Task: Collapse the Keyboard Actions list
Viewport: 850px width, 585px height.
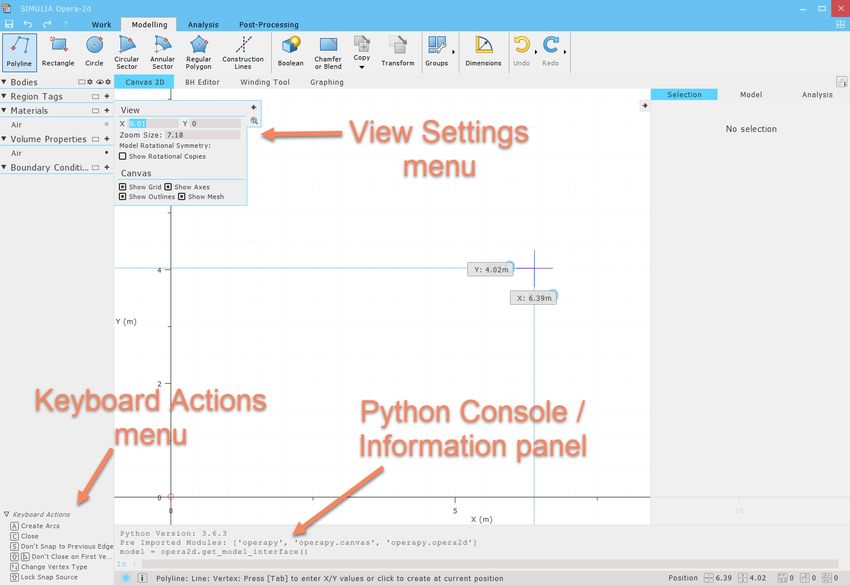Action: click(7, 514)
